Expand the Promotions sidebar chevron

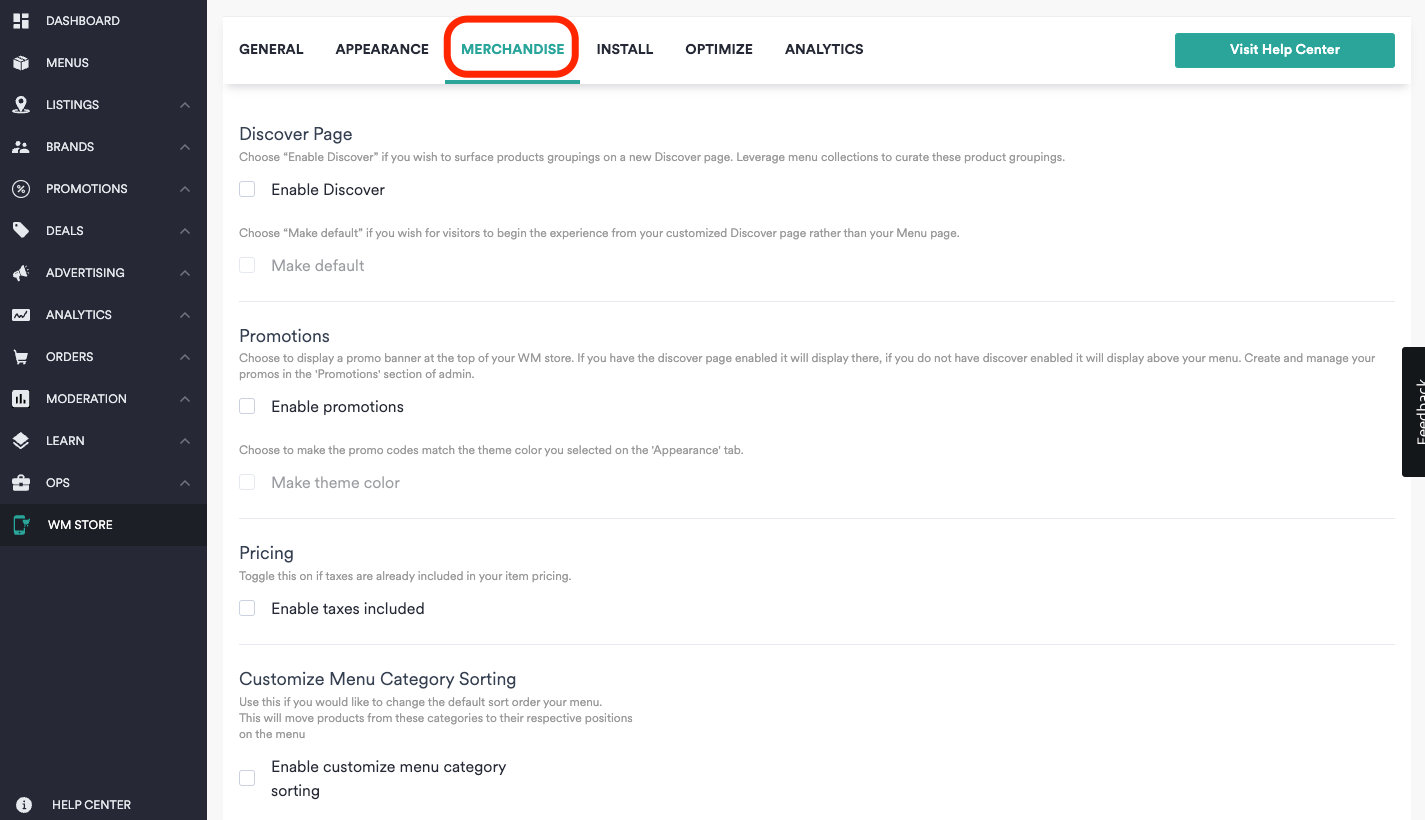click(185, 189)
